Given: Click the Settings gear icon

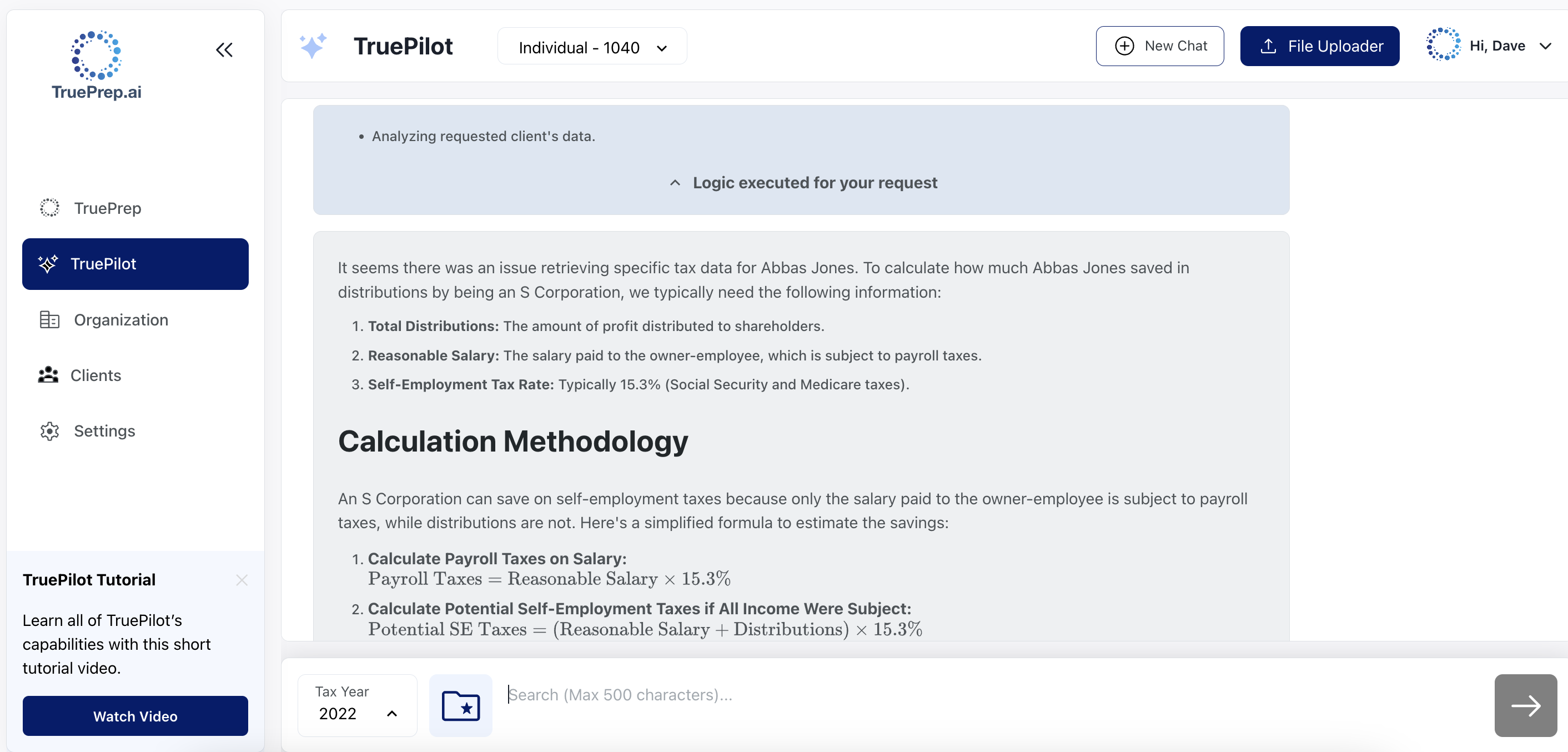Looking at the screenshot, I should (49, 430).
